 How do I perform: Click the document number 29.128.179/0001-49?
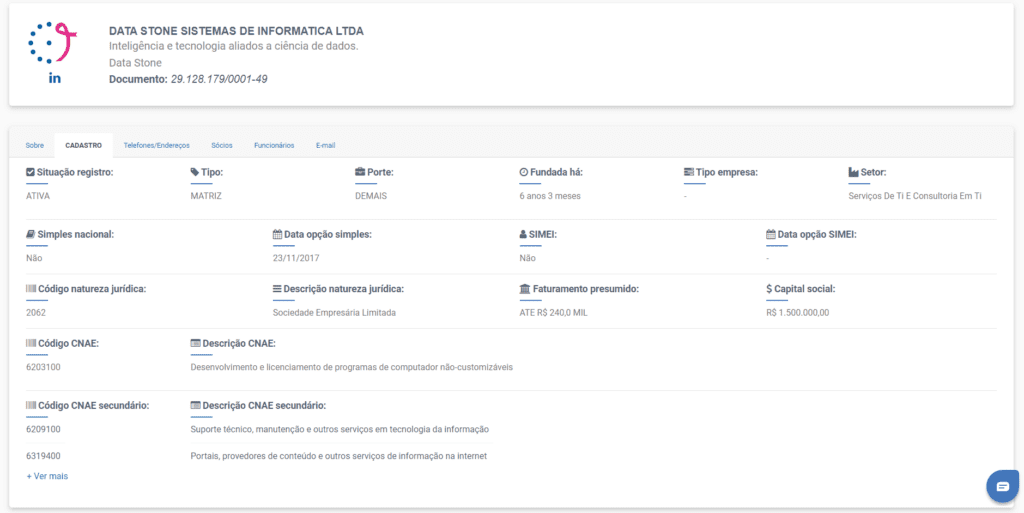(x=219, y=79)
